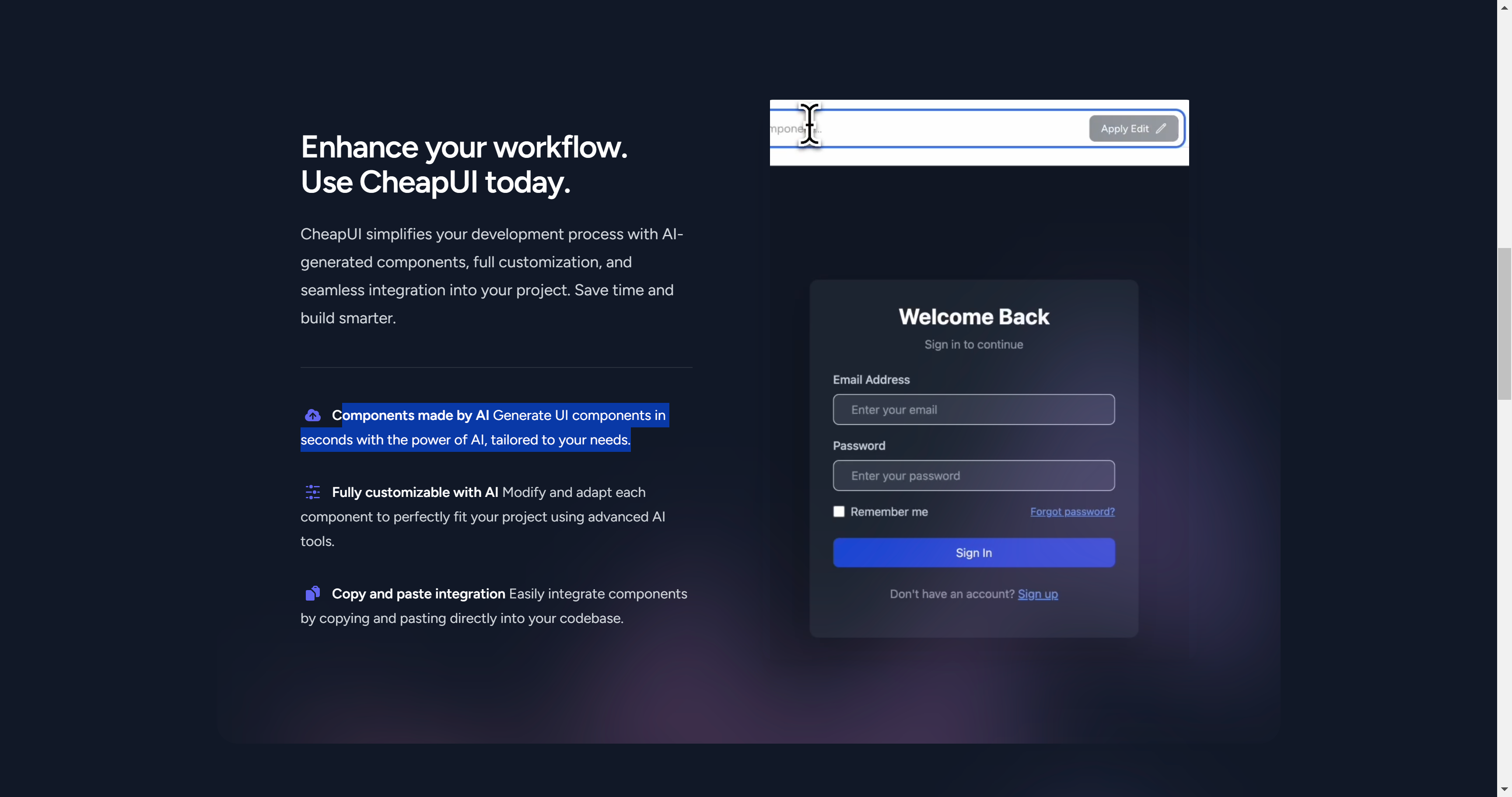
Task: Click the Sign in to continue subtitle
Action: pyautogui.click(x=974, y=345)
